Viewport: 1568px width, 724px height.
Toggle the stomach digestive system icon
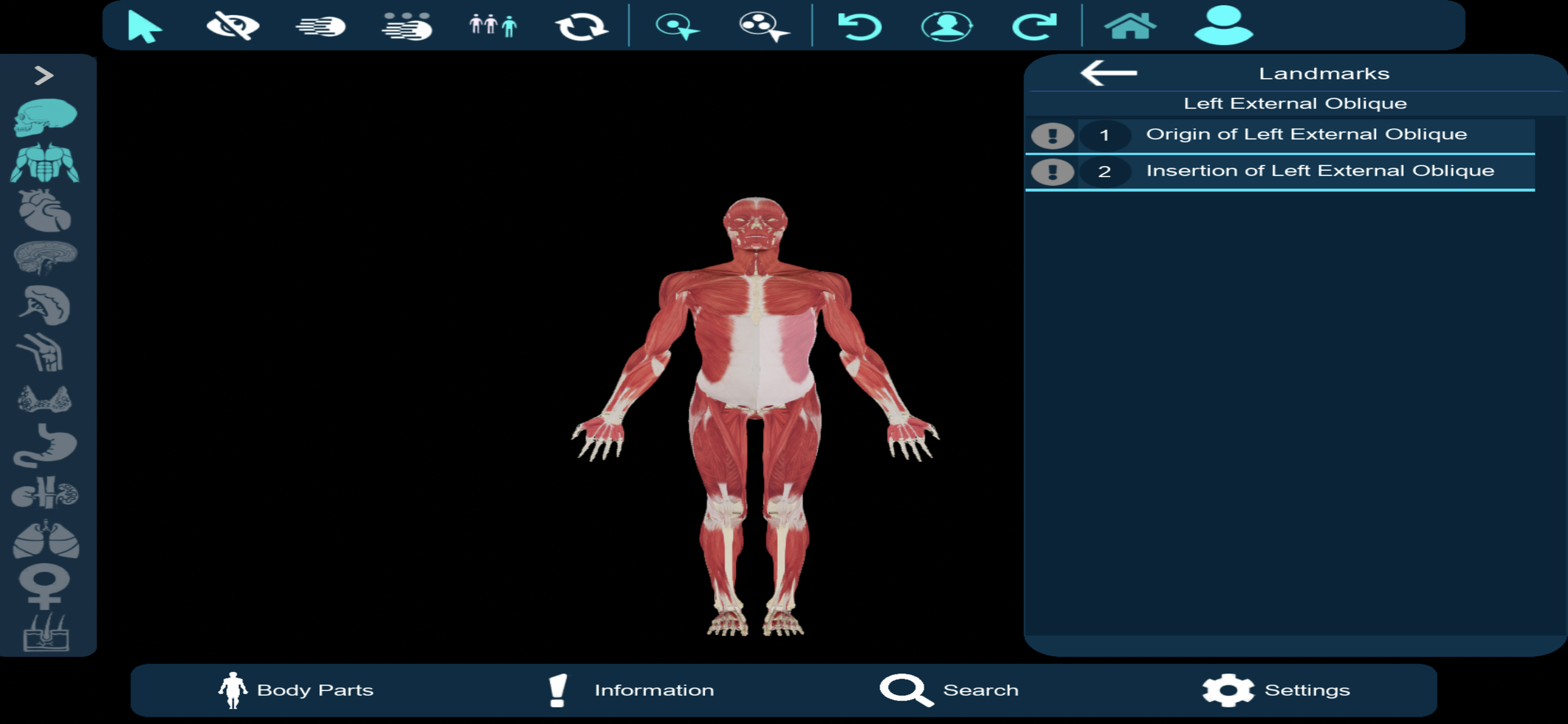[45, 446]
